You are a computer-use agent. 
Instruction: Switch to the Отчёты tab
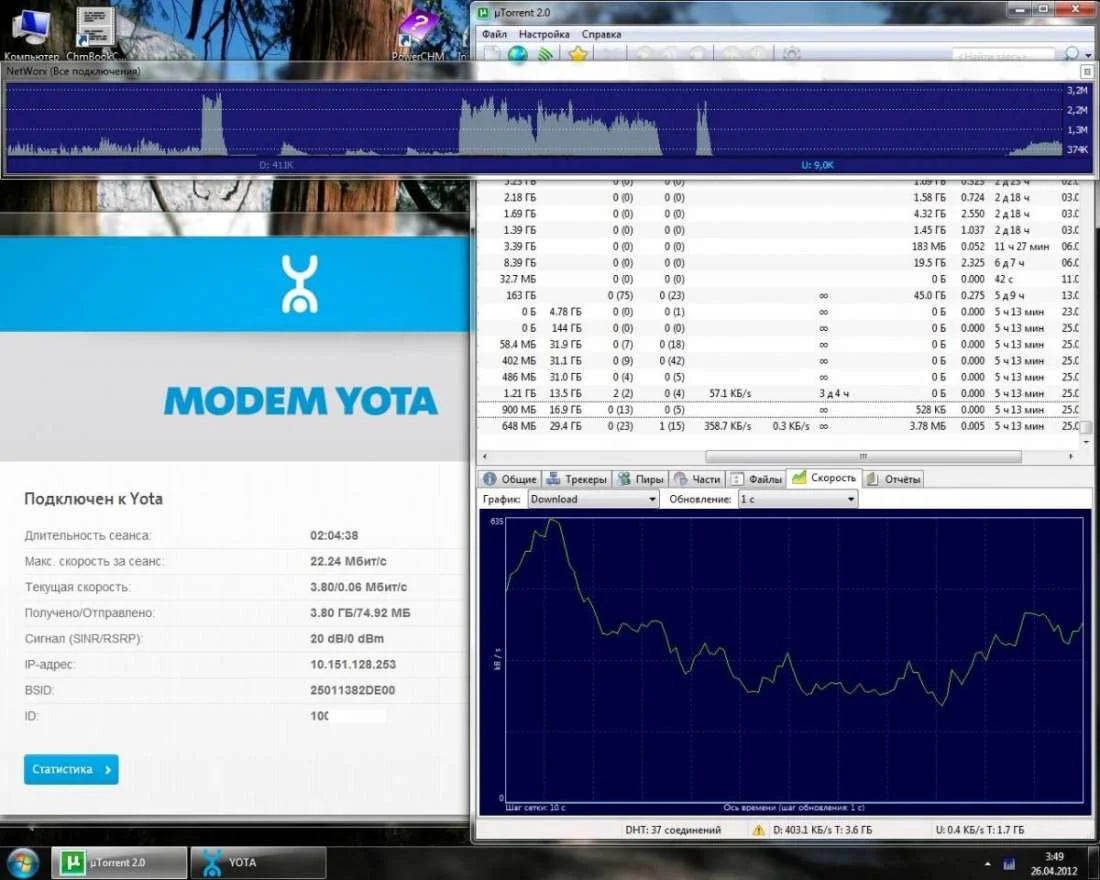893,479
